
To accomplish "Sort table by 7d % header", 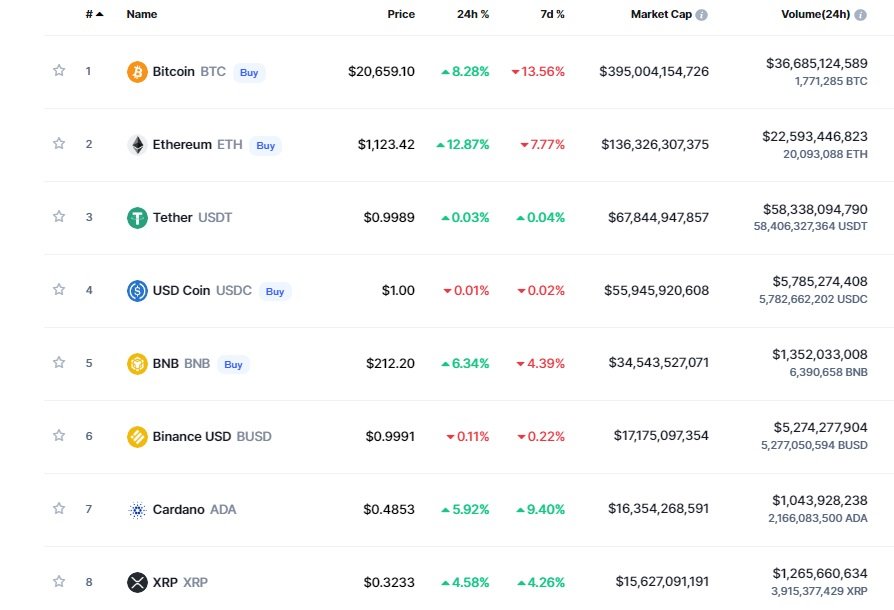I will (x=552, y=14).
